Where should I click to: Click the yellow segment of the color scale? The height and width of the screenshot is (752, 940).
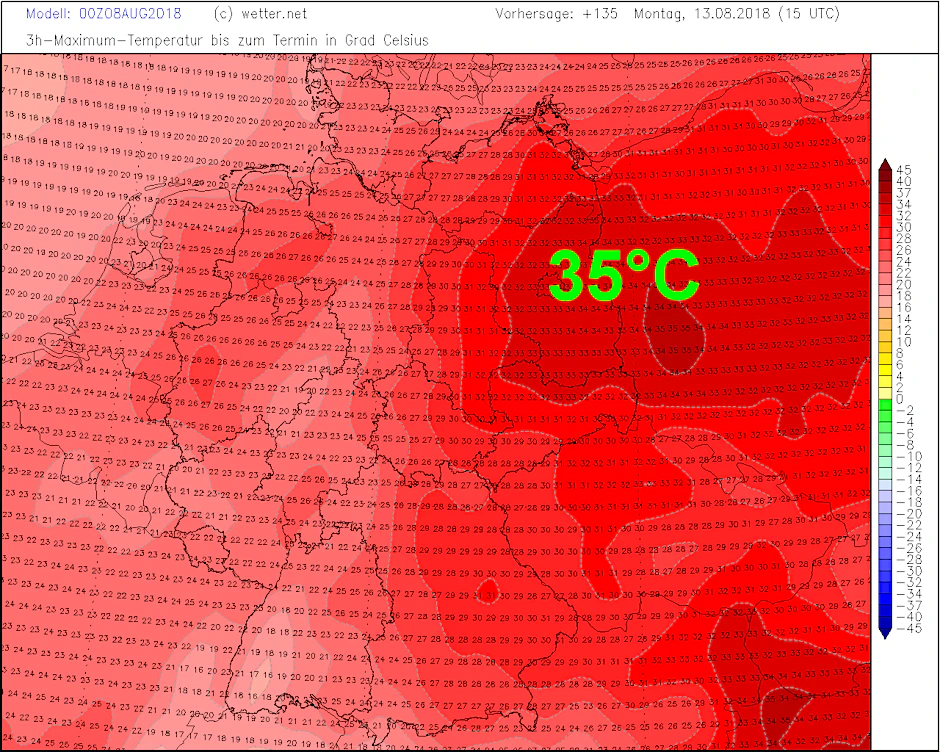885,371
